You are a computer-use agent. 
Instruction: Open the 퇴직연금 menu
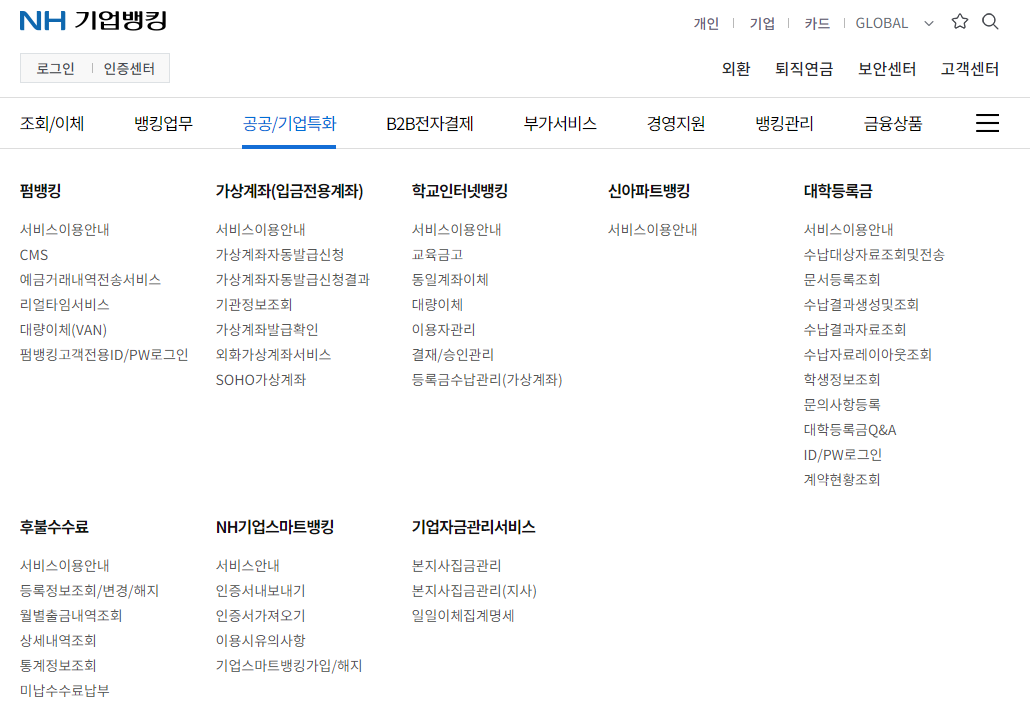coord(804,69)
